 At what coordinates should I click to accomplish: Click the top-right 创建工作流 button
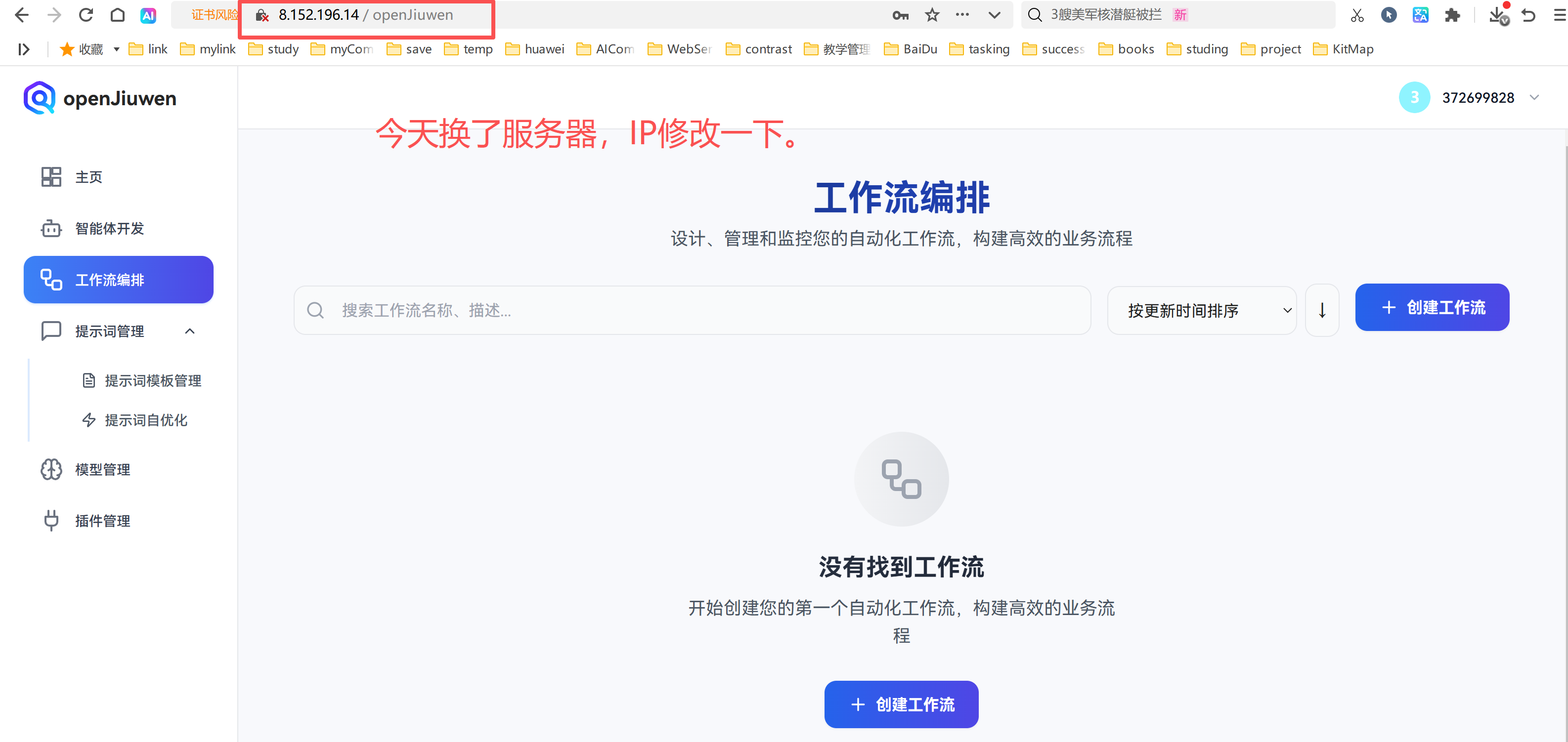(1432, 308)
